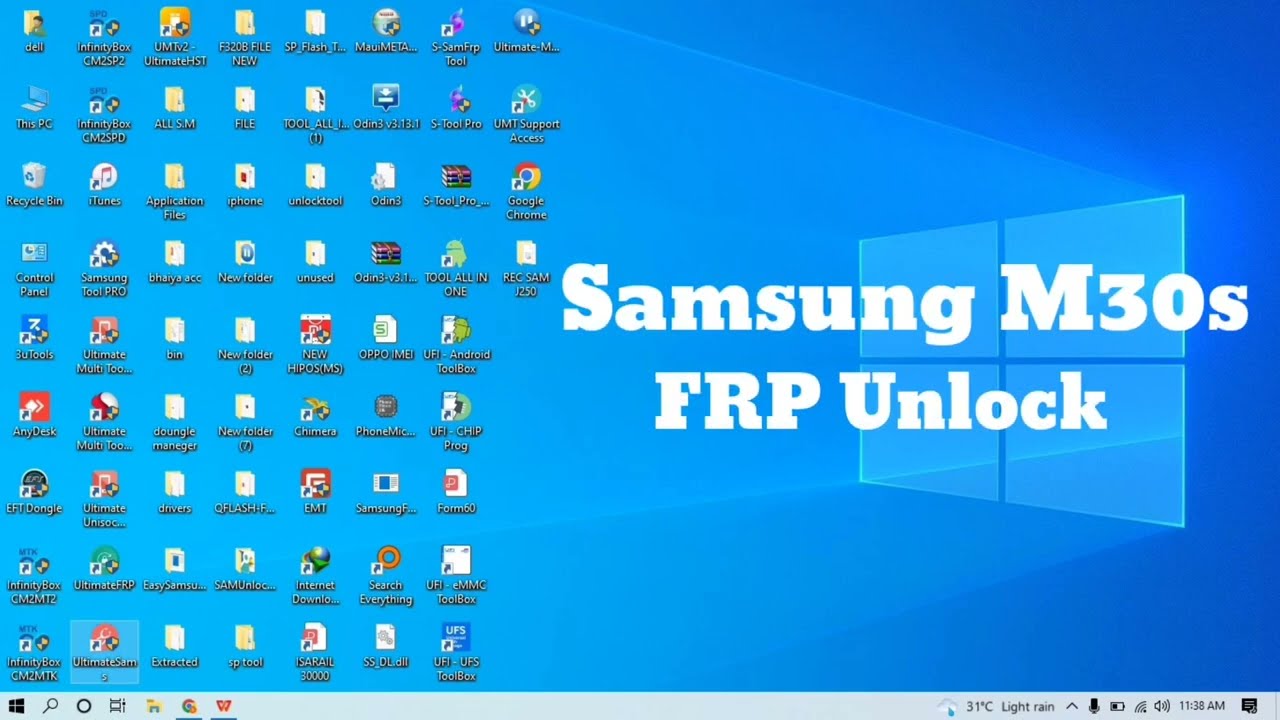Image resolution: width=1280 pixels, height=720 pixels.
Task: Open Control Panel icon
Action: pyautogui.click(x=34, y=268)
